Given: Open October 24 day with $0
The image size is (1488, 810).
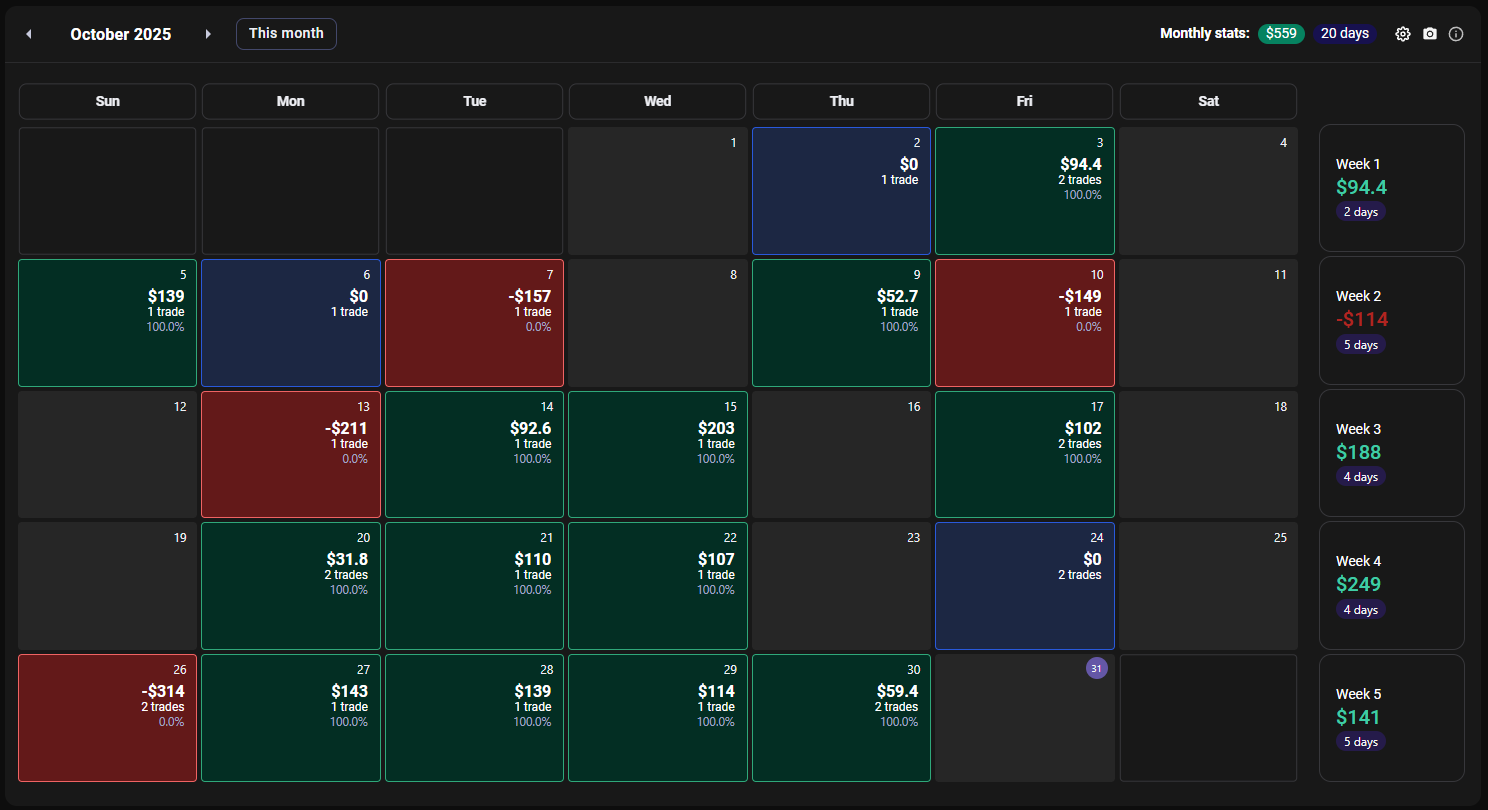Looking at the screenshot, I should click(x=1024, y=585).
